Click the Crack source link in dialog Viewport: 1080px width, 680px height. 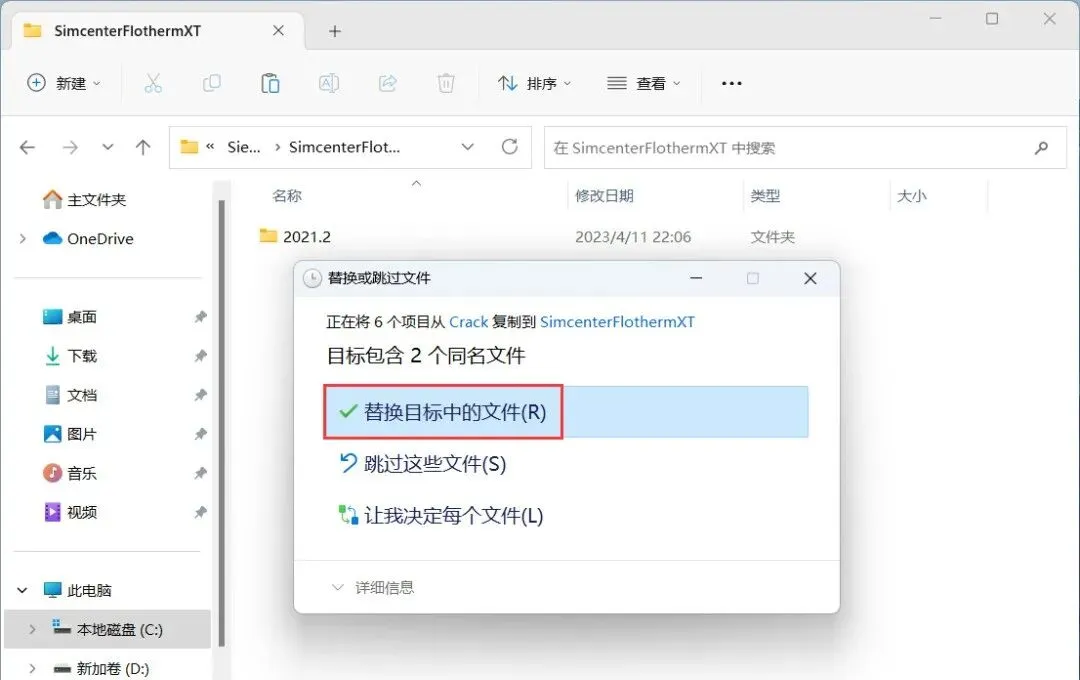click(468, 322)
